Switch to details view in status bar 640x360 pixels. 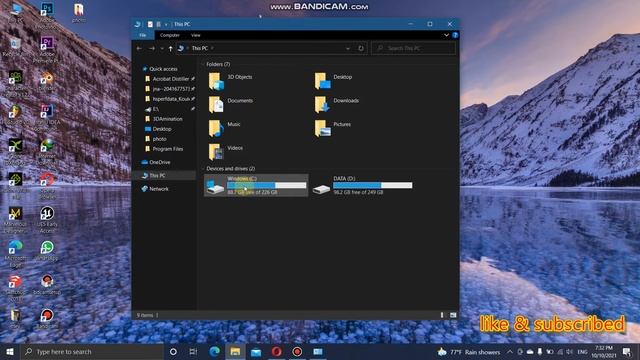(442, 315)
